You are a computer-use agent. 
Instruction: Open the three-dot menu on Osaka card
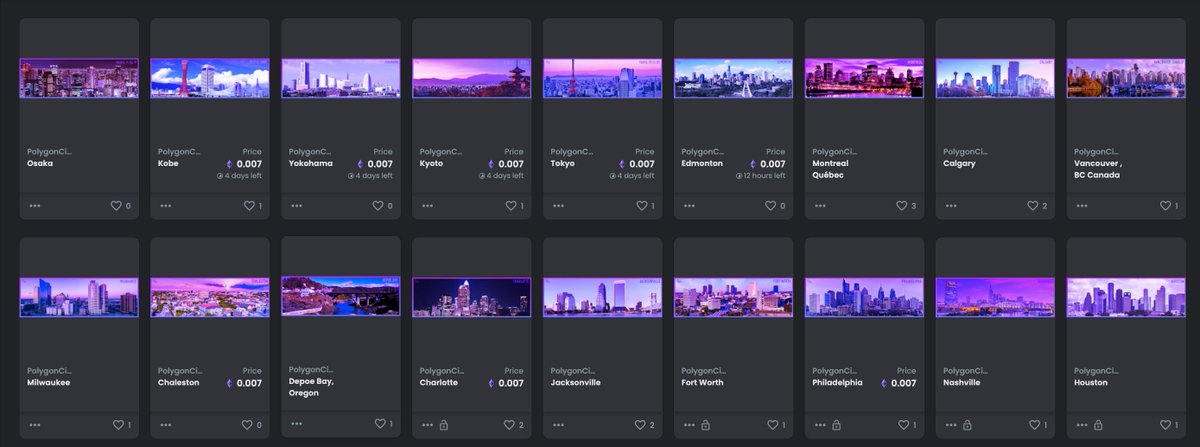coord(35,206)
